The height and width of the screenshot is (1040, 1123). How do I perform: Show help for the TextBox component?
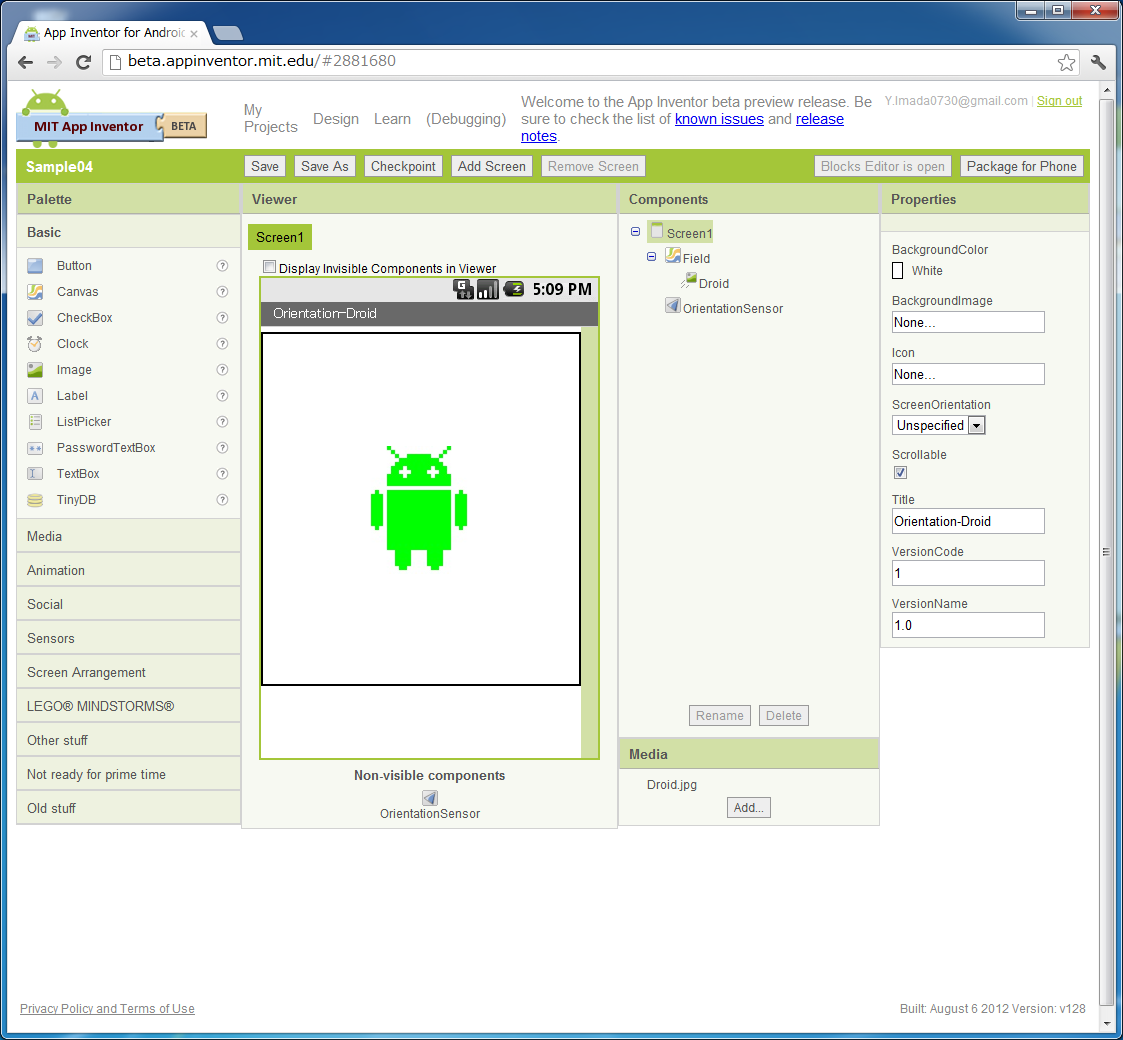point(222,473)
